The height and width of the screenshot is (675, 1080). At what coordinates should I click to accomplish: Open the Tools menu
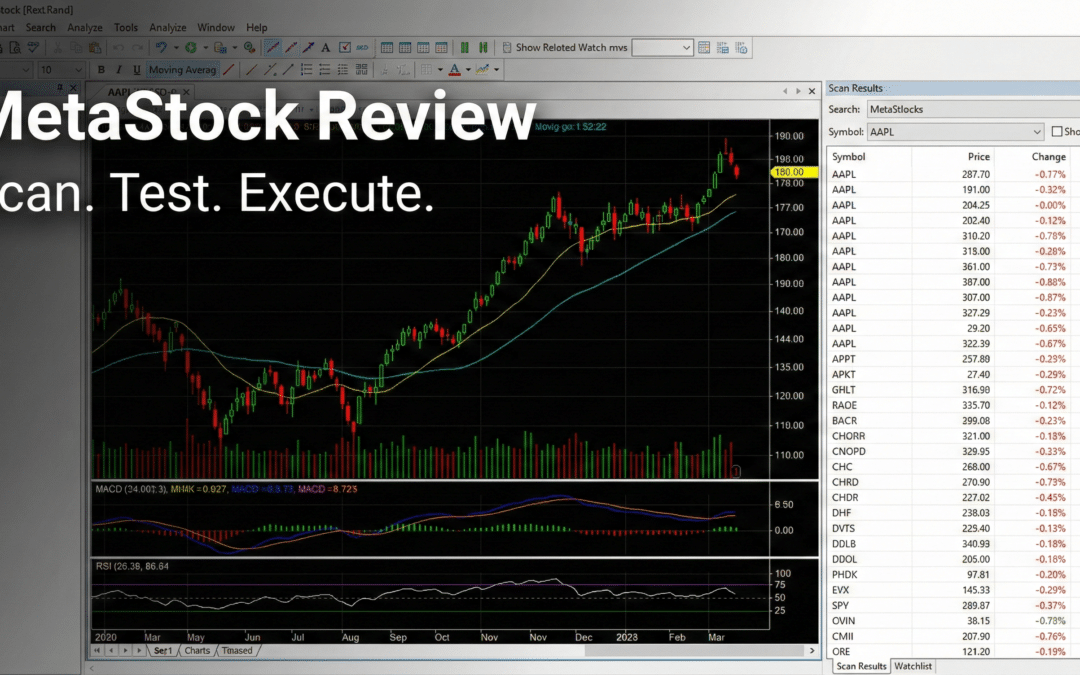tap(125, 28)
